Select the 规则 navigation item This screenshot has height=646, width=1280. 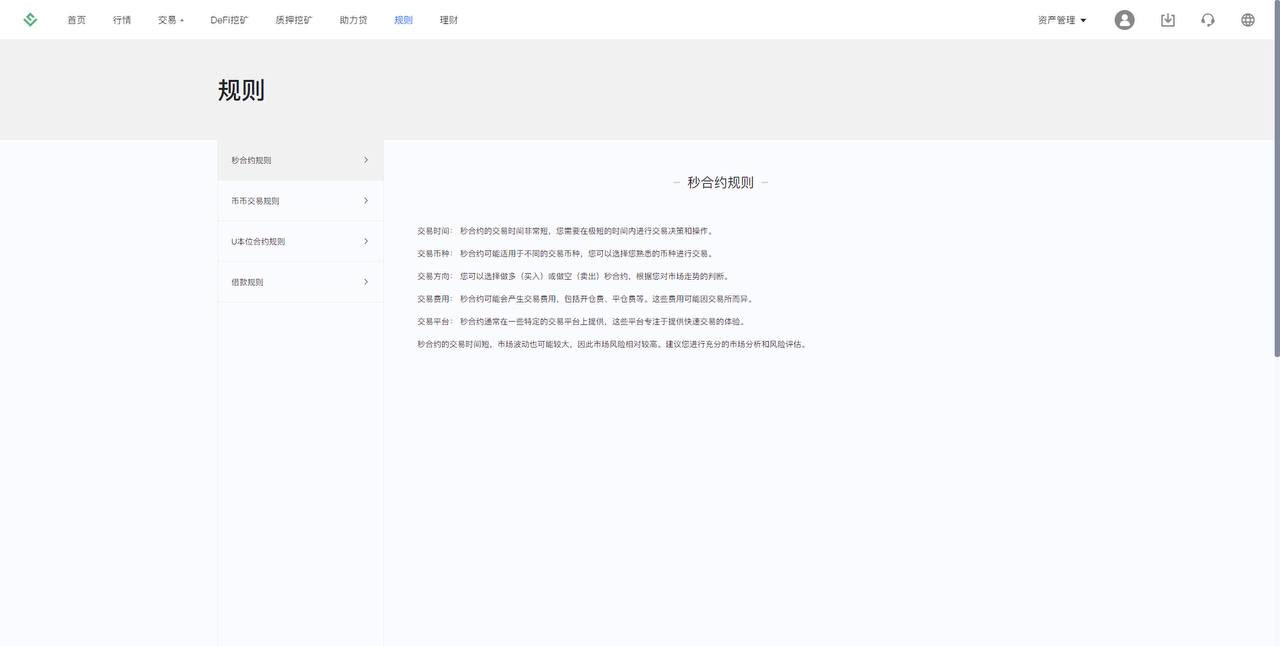pos(403,20)
